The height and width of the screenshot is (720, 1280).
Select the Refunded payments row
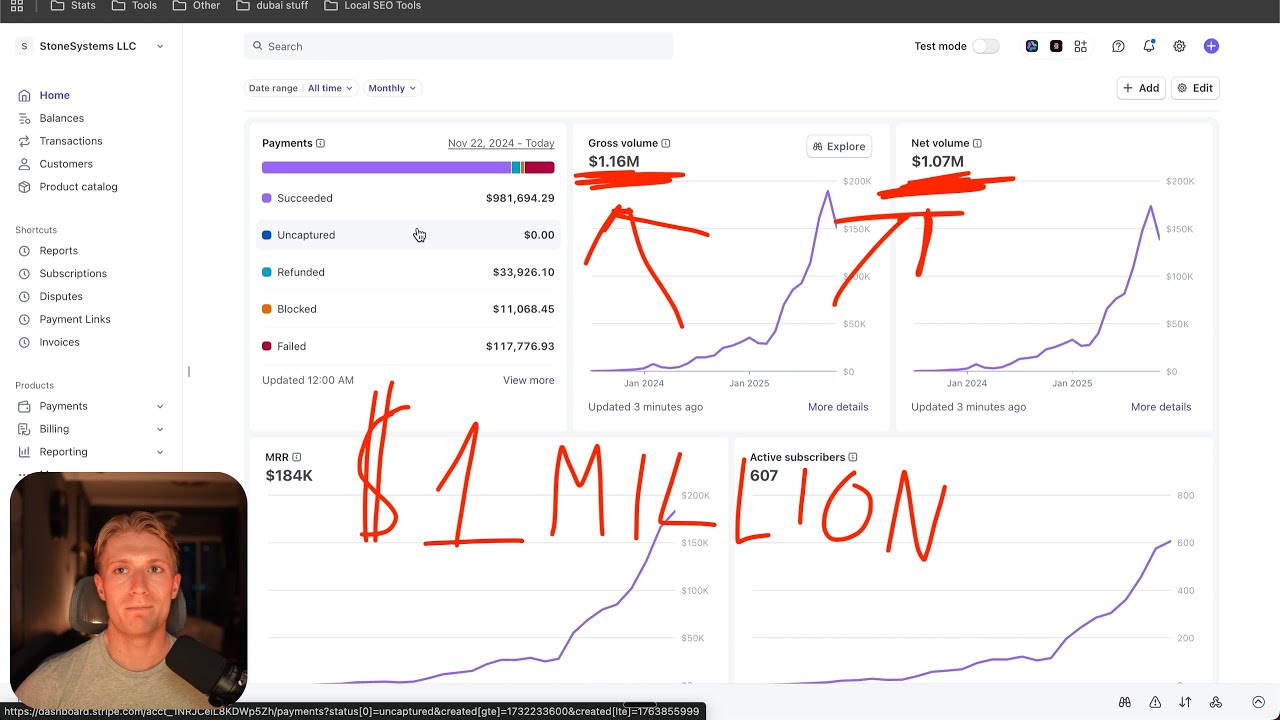408,272
